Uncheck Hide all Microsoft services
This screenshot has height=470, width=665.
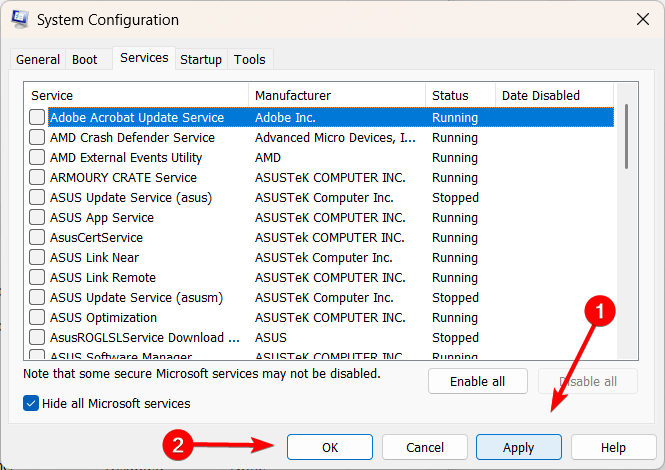coord(31,403)
